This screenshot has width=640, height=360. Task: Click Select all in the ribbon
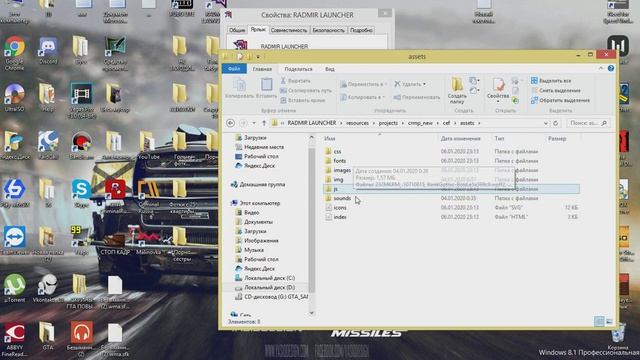click(x=551, y=81)
